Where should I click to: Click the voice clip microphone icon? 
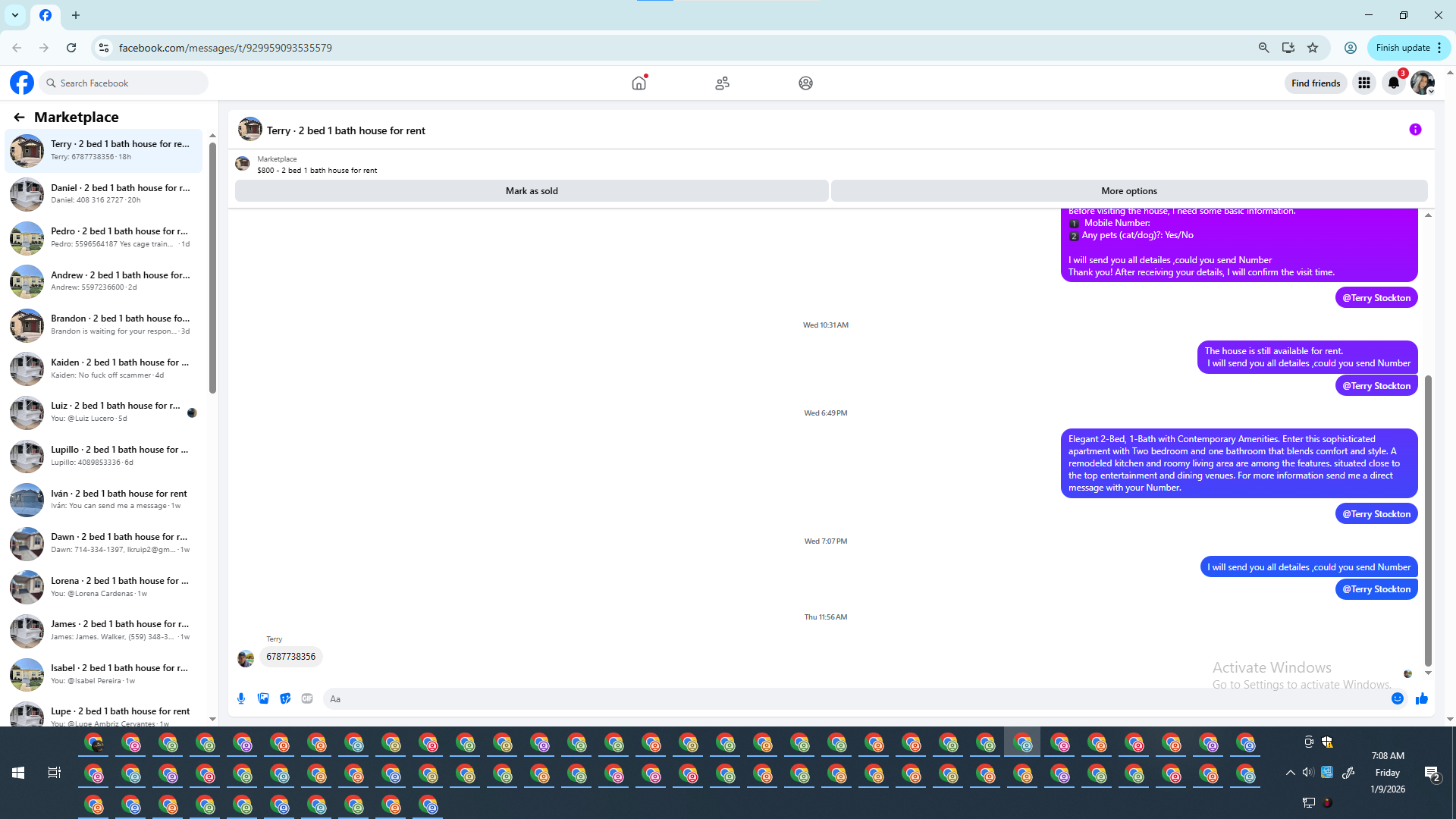click(241, 698)
